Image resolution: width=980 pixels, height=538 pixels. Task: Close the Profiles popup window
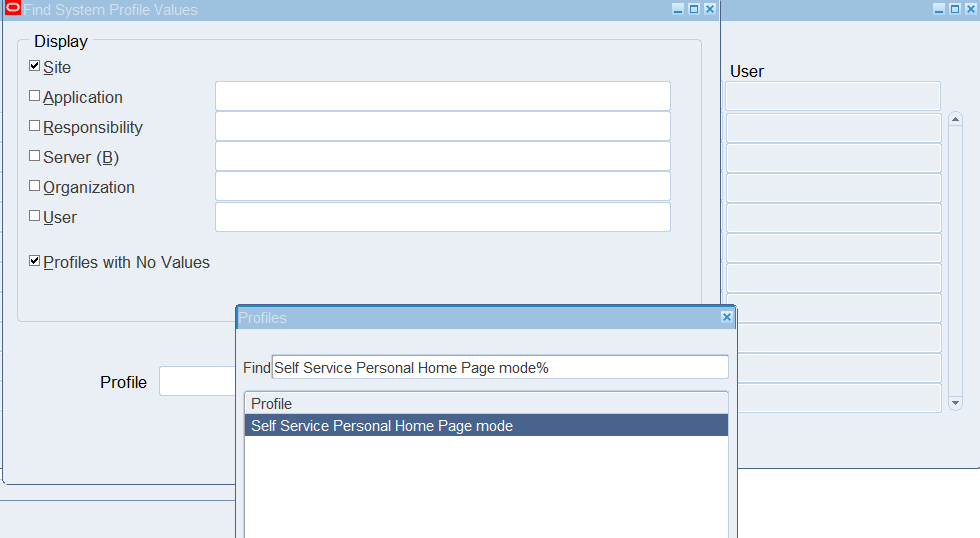[726, 317]
